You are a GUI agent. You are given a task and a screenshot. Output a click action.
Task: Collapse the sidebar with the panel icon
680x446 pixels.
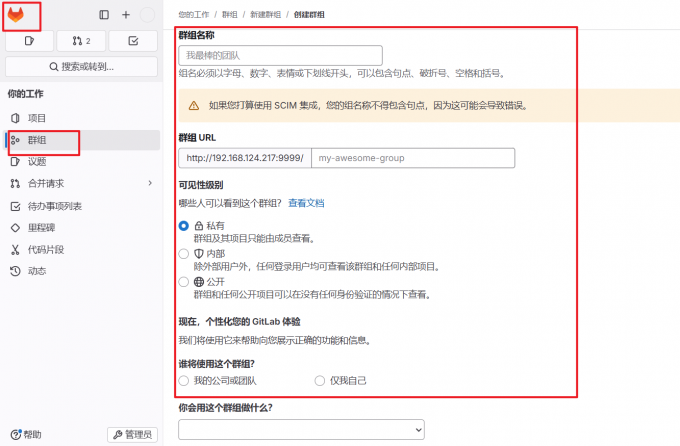[104, 15]
